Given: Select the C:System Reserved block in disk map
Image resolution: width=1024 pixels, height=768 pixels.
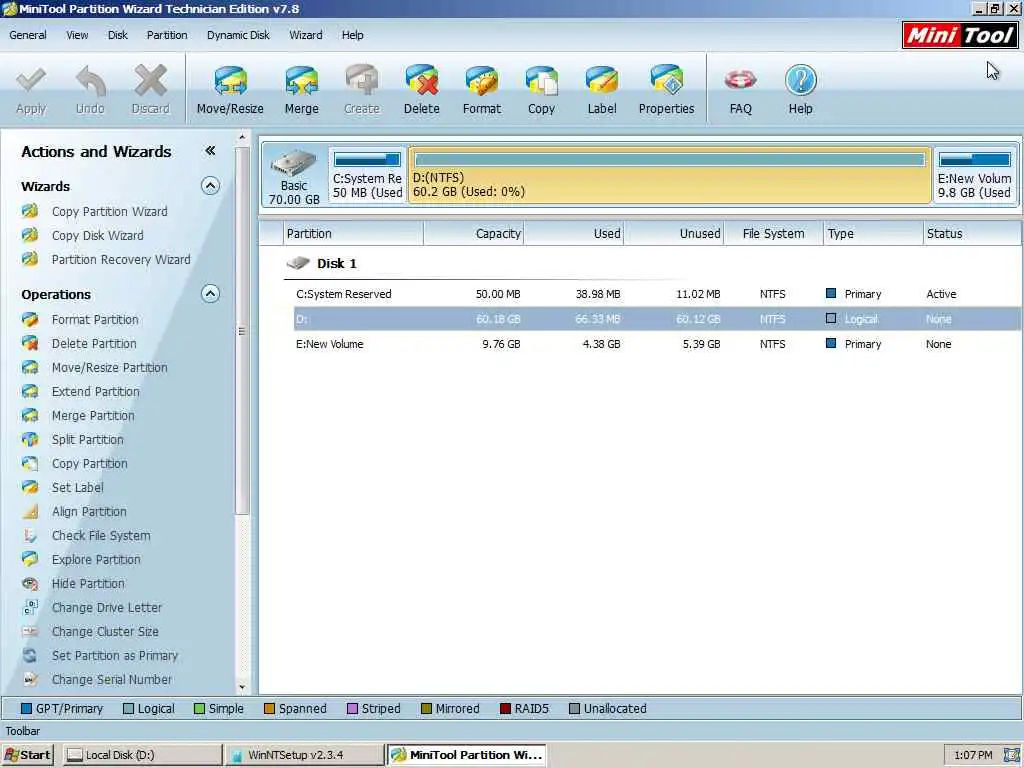Looking at the screenshot, I should click(368, 175).
